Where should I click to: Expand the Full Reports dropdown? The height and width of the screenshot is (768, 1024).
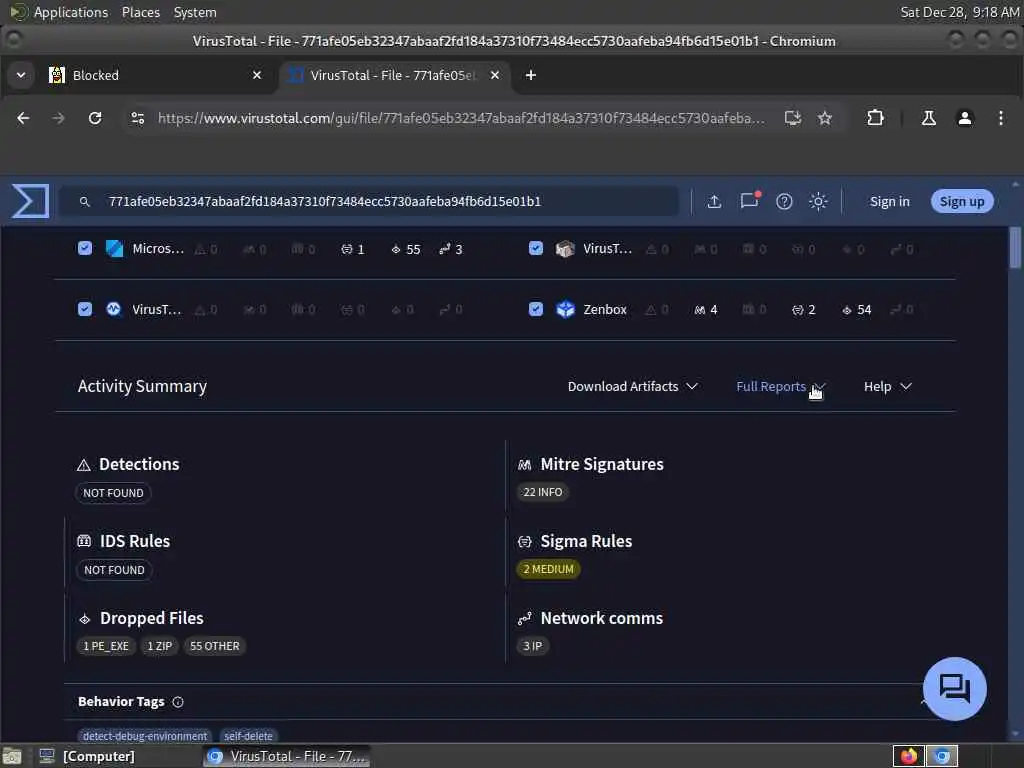781,387
